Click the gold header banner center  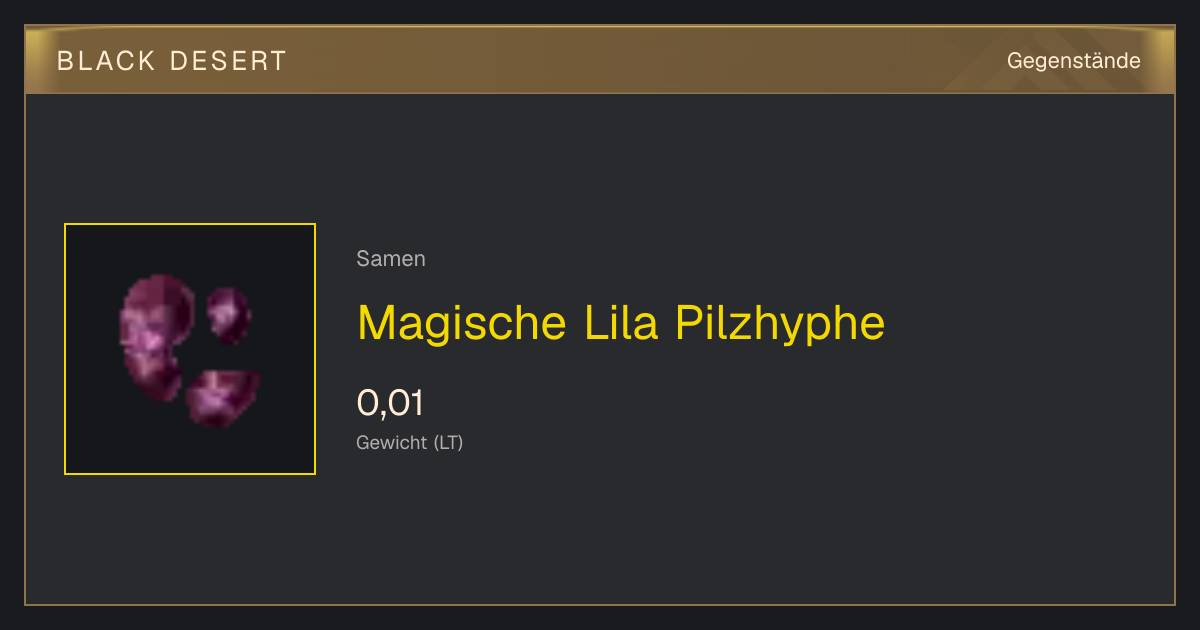pyautogui.click(x=600, y=60)
